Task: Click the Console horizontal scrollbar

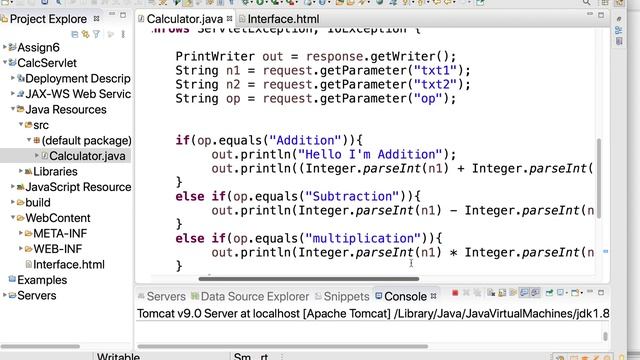Action: pyautogui.click(x=282, y=347)
